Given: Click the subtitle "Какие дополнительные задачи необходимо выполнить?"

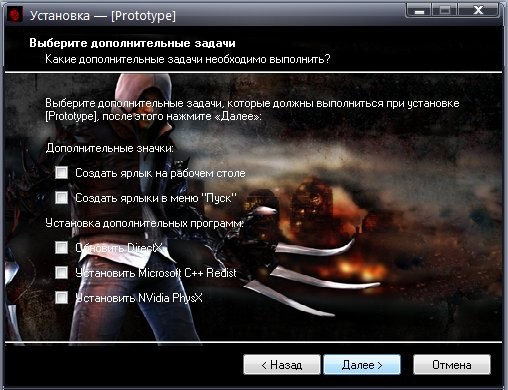Looking at the screenshot, I should click(x=188, y=59).
